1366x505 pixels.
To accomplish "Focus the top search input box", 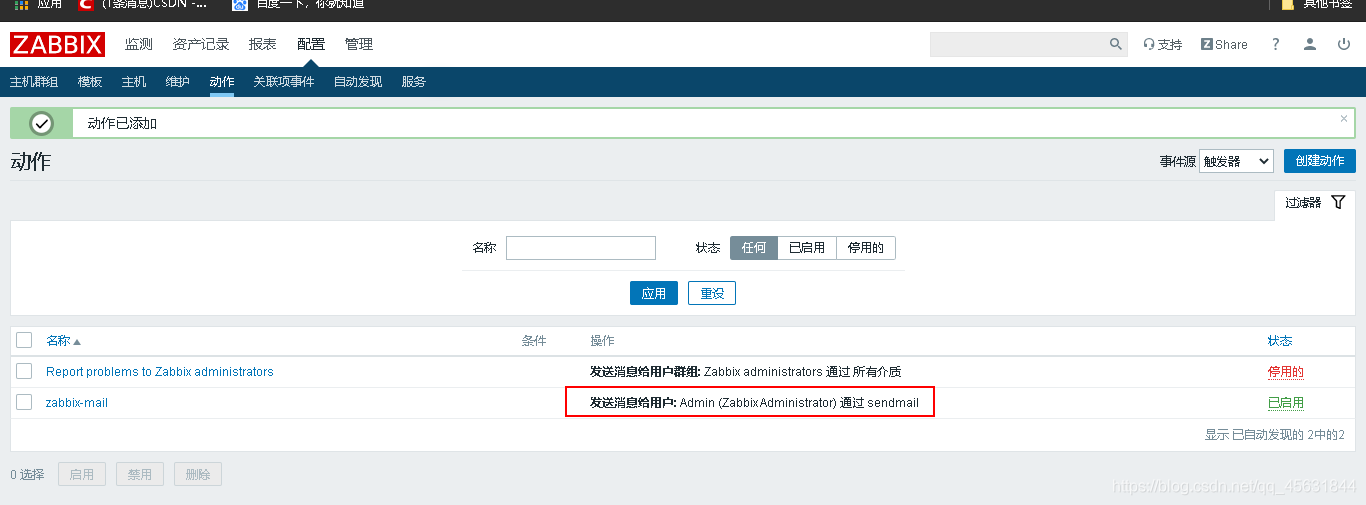I will point(1020,44).
